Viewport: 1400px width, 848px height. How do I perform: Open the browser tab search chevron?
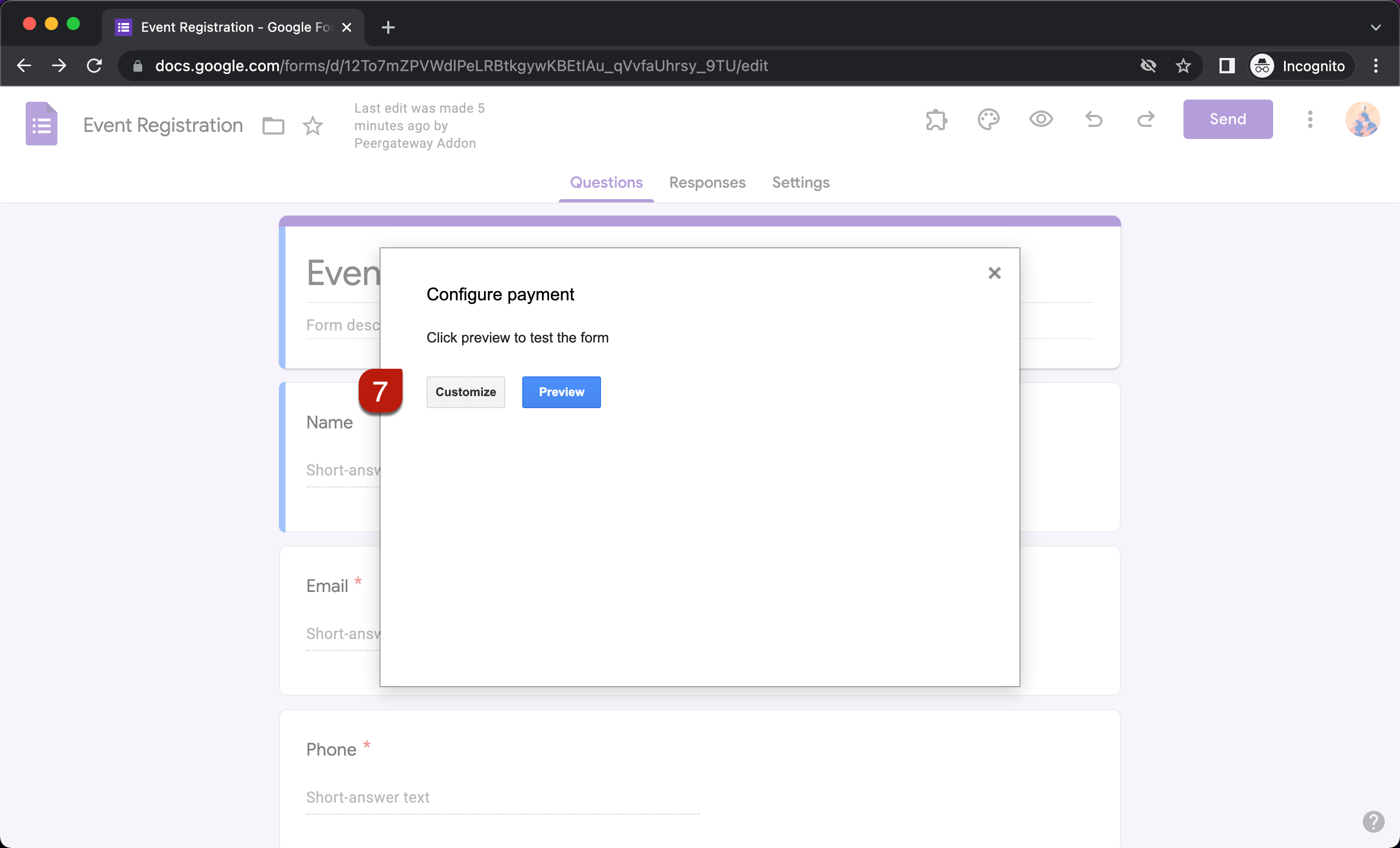click(x=1375, y=27)
